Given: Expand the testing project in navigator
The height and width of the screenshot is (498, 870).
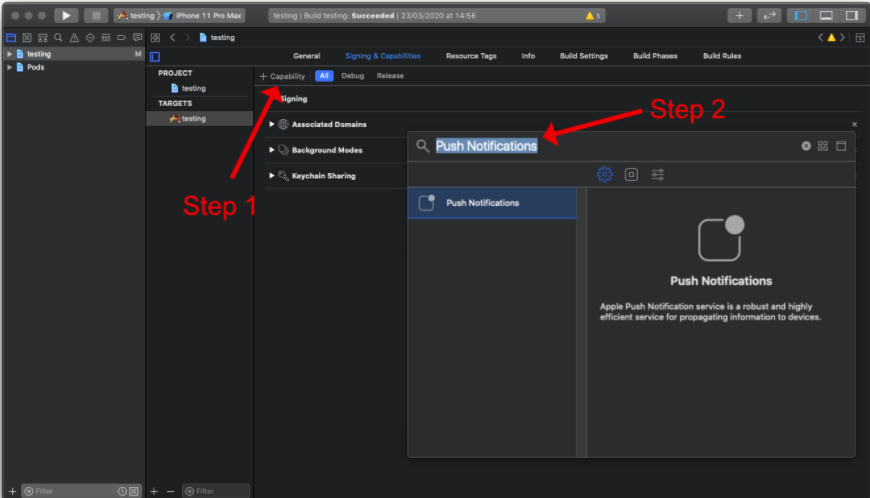Looking at the screenshot, I should pos(9,54).
